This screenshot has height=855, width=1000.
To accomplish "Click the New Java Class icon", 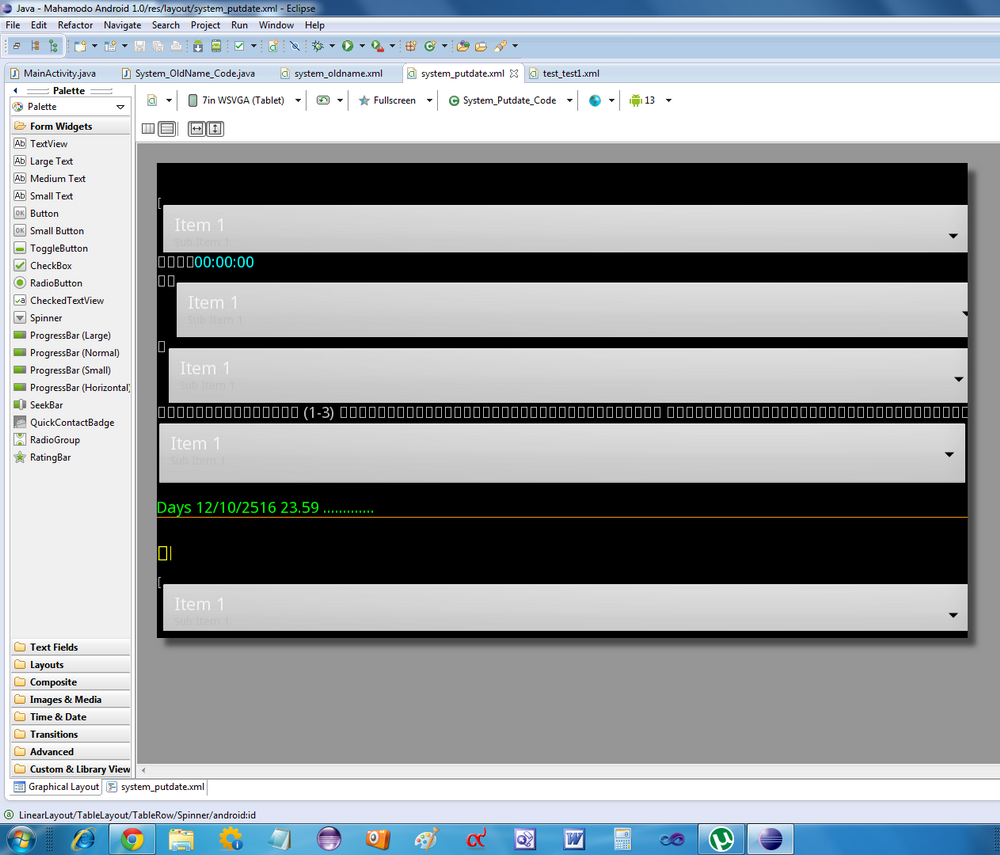I will click(x=430, y=46).
